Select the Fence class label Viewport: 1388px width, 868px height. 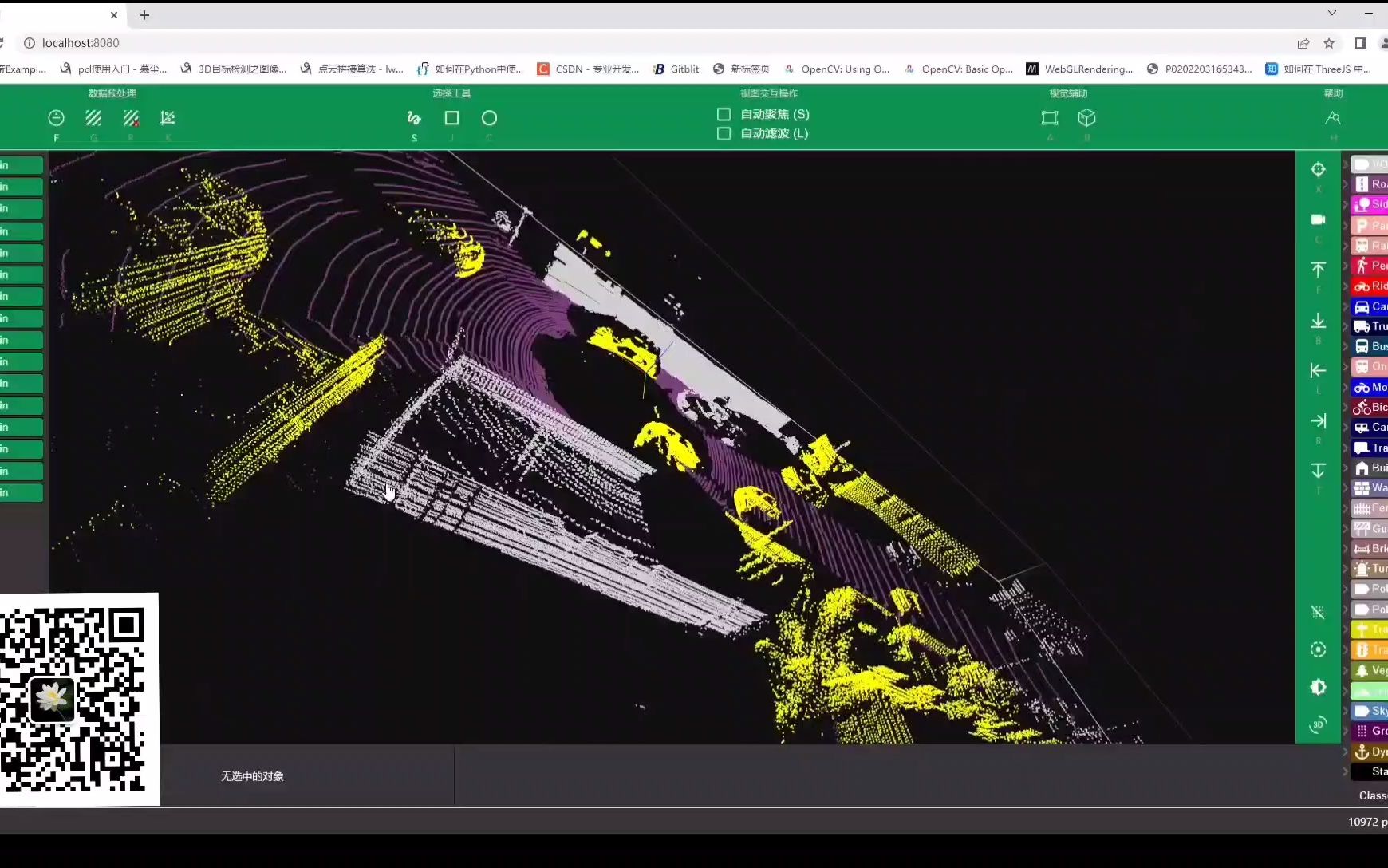(1370, 508)
